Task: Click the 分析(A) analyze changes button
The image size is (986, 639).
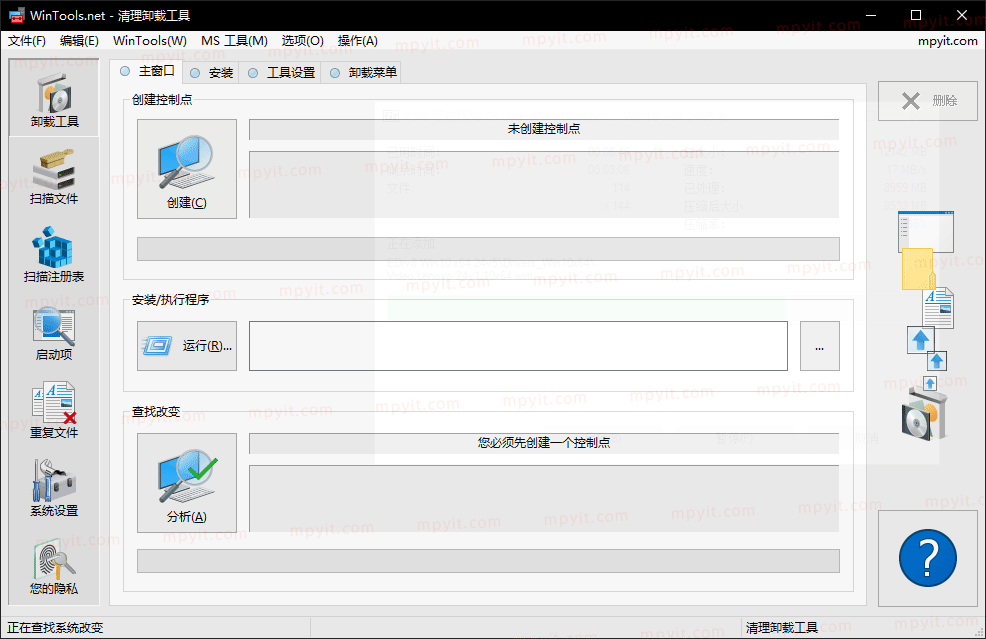Action: 187,483
